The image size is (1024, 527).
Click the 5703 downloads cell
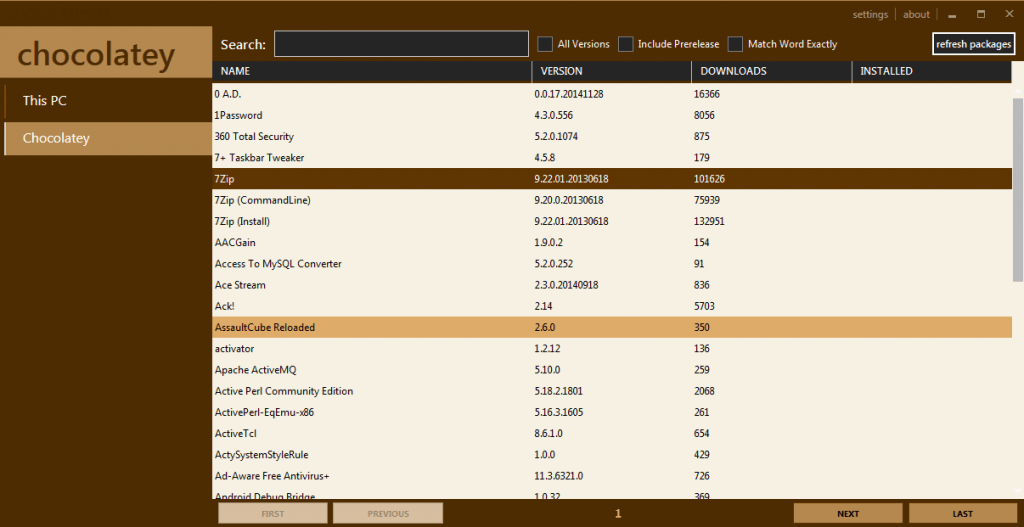point(704,306)
